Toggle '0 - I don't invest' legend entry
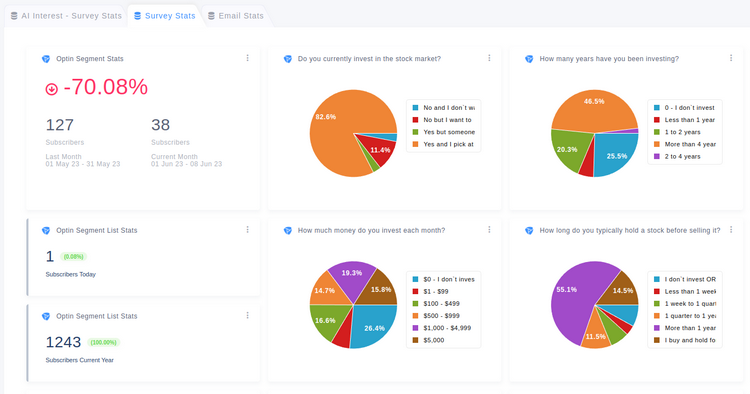The width and height of the screenshot is (750, 394). (684, 108)
